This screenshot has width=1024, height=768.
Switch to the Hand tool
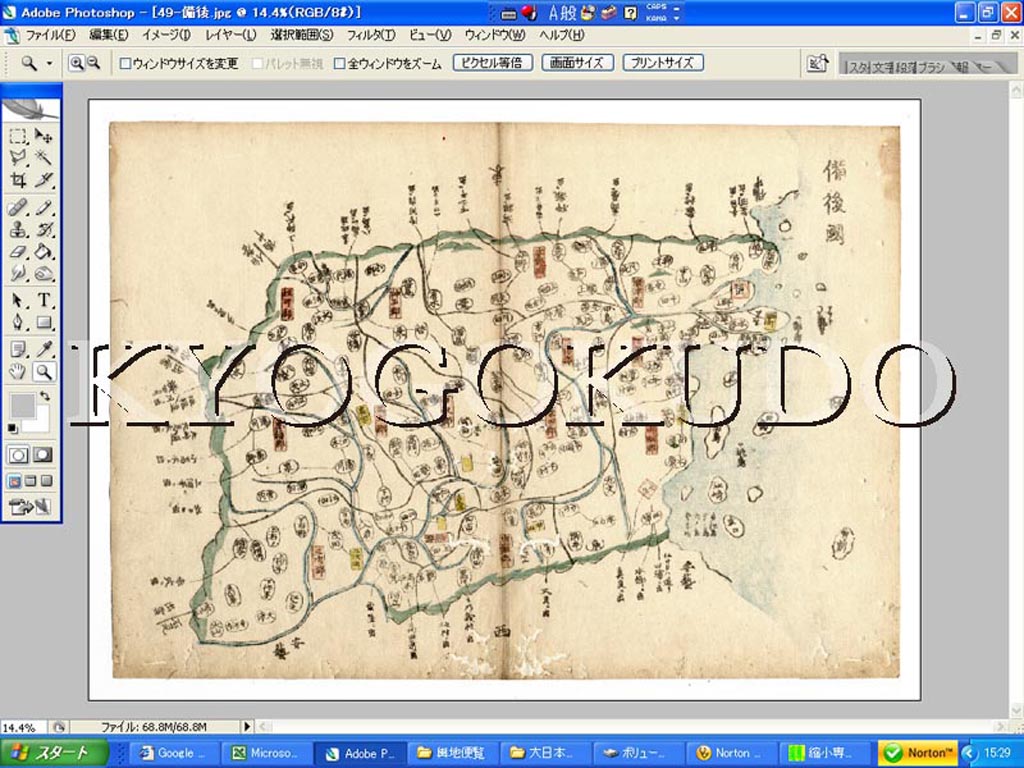pyautogui.click(x=19, y=372)
